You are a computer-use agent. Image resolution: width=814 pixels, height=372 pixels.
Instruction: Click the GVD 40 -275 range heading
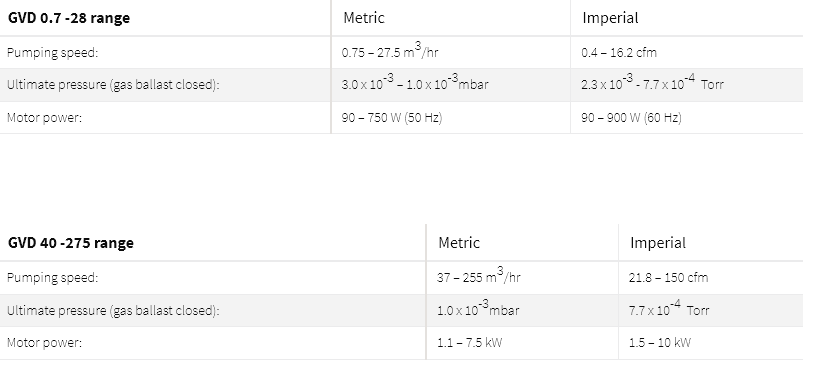(x=71, y=243)
